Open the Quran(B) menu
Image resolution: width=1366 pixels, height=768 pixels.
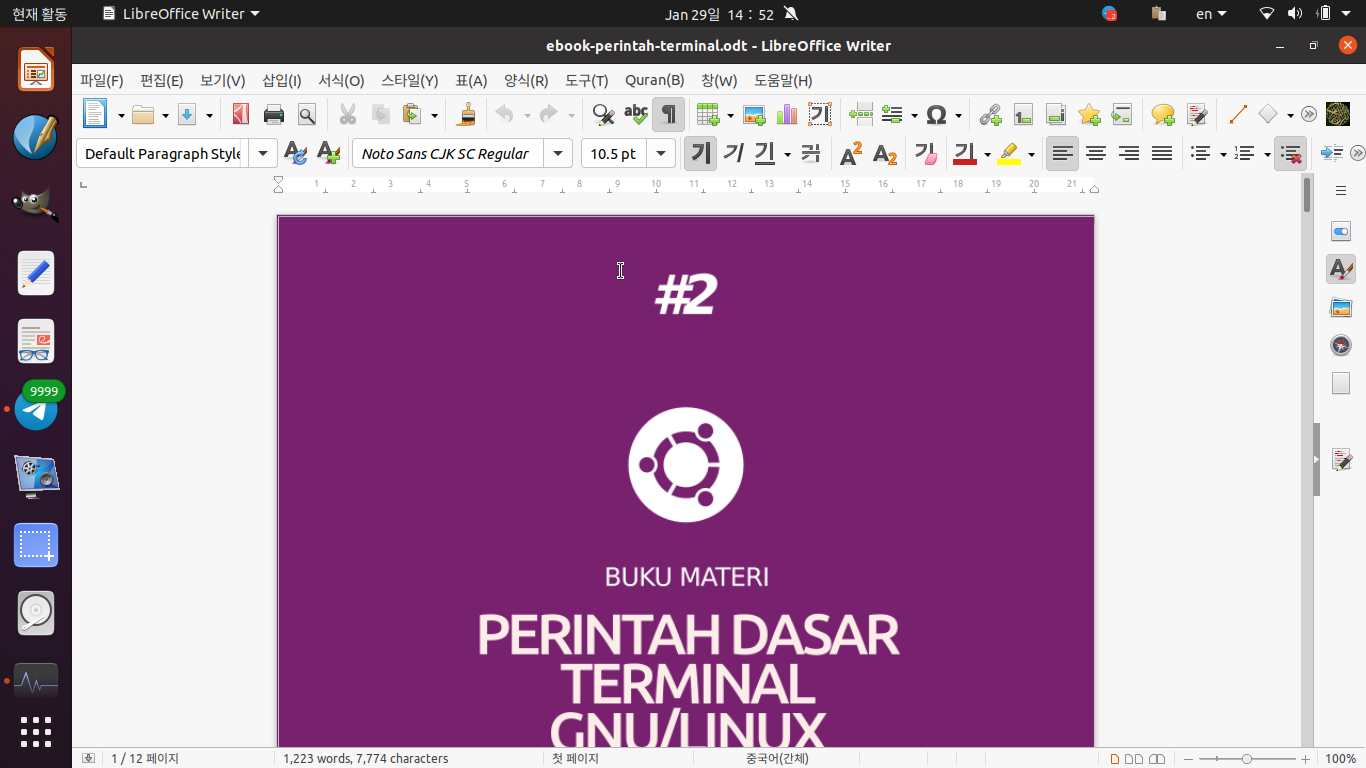655,80
